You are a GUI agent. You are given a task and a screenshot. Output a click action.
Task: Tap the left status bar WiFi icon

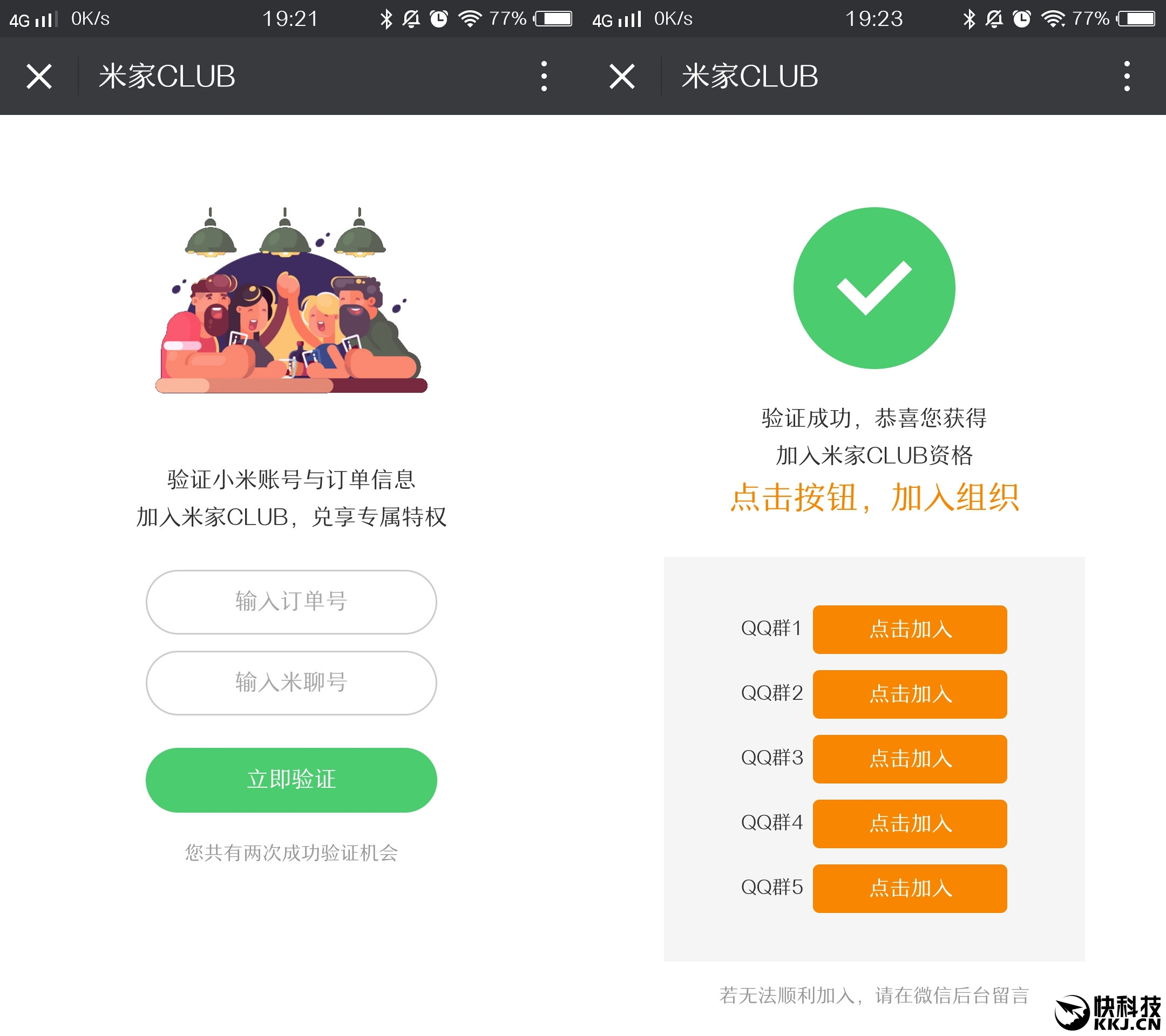click(x=470, y=19)
